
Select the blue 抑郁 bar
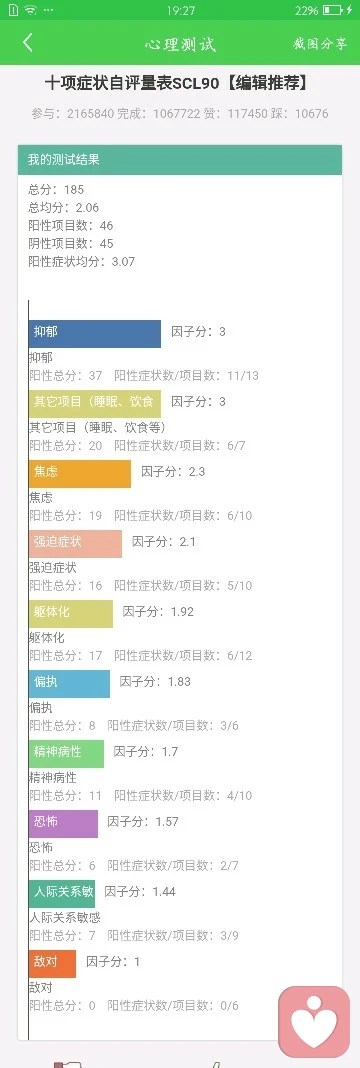pyautogui.click(x=95, y=334)
